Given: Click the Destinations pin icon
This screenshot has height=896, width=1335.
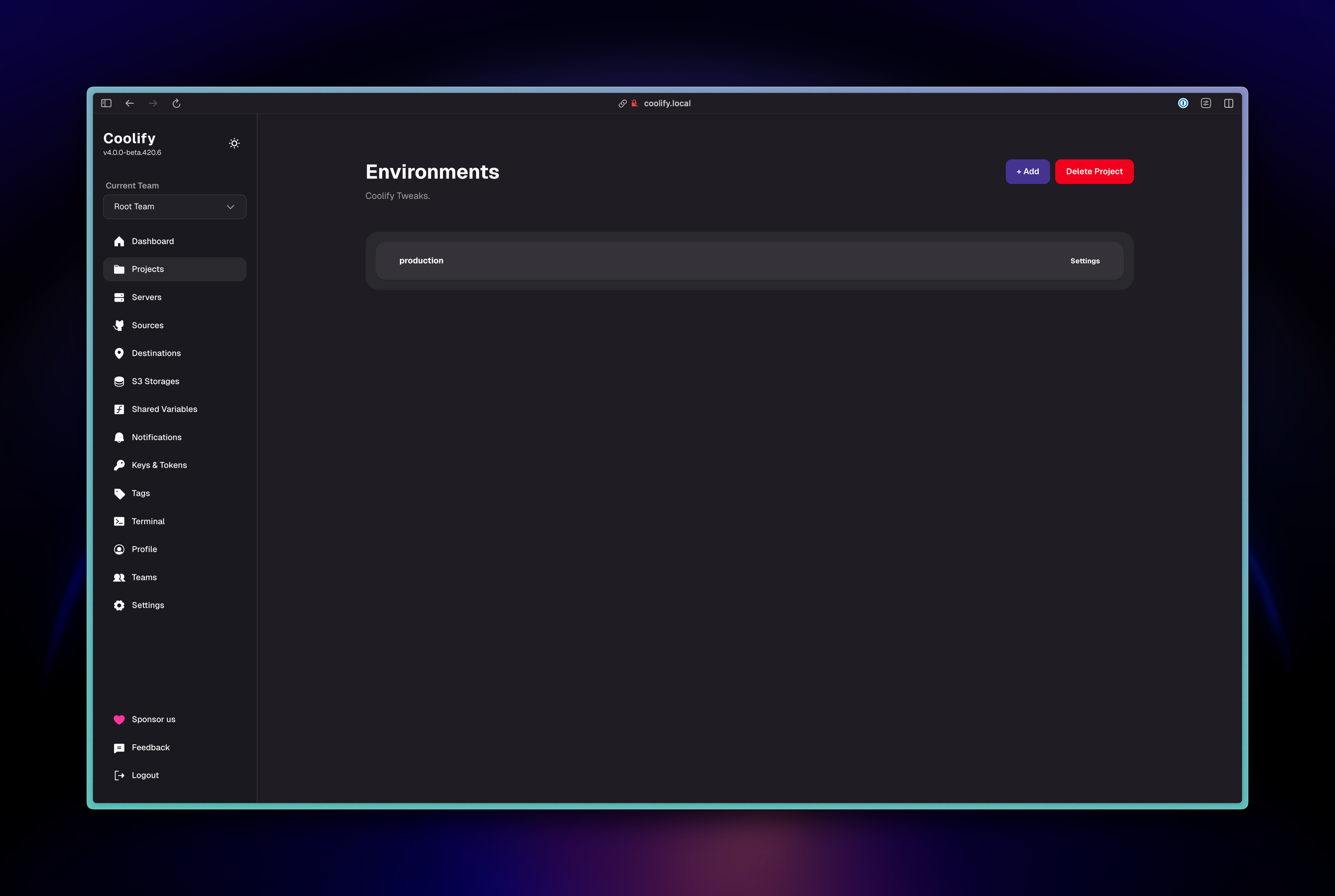Looking at the screenshot, I should [119, 354].
